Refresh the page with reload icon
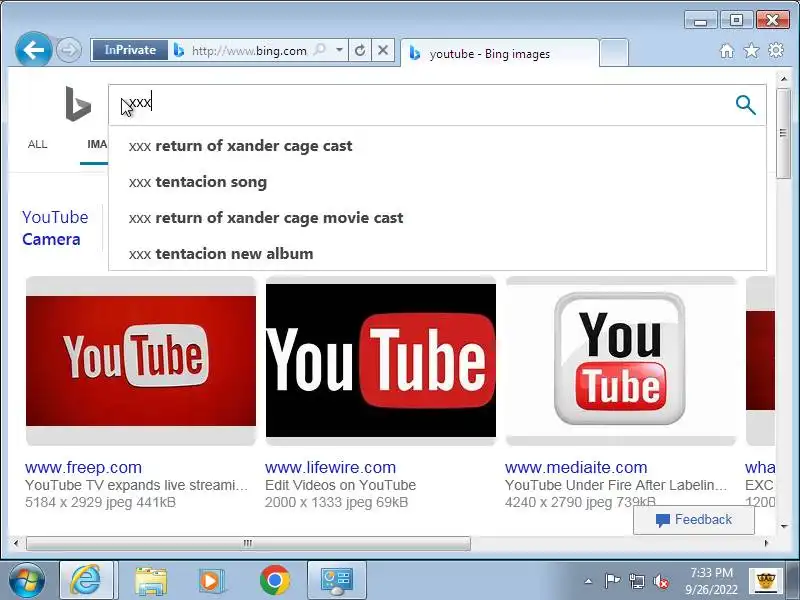The width and height of the screenshot is (800, 600). pos(360,50)
